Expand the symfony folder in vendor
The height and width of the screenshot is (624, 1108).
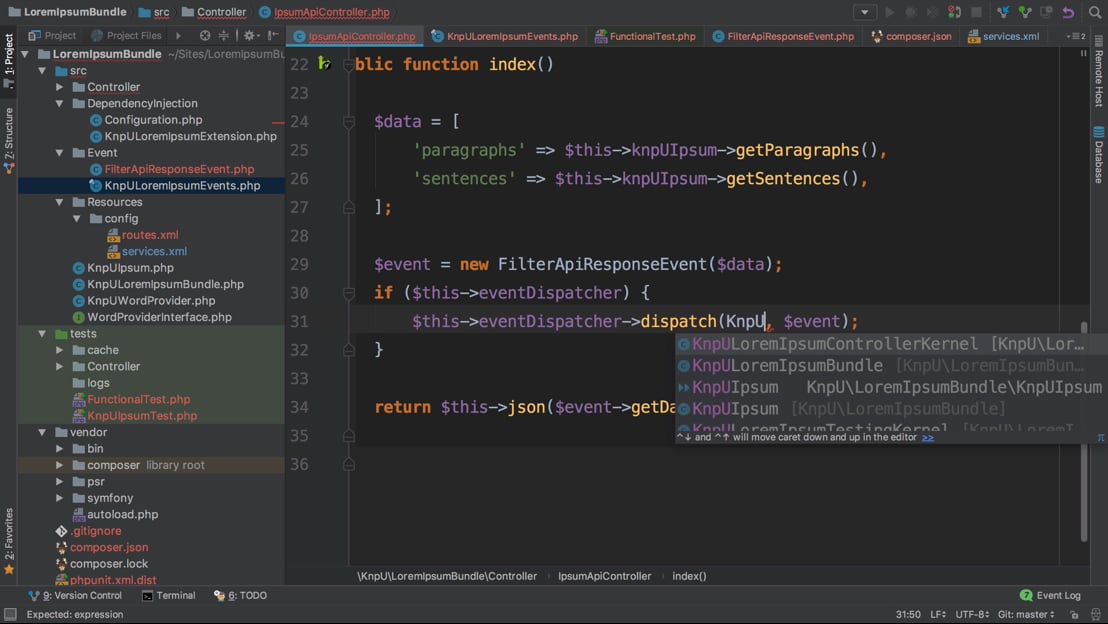(60, 498)
